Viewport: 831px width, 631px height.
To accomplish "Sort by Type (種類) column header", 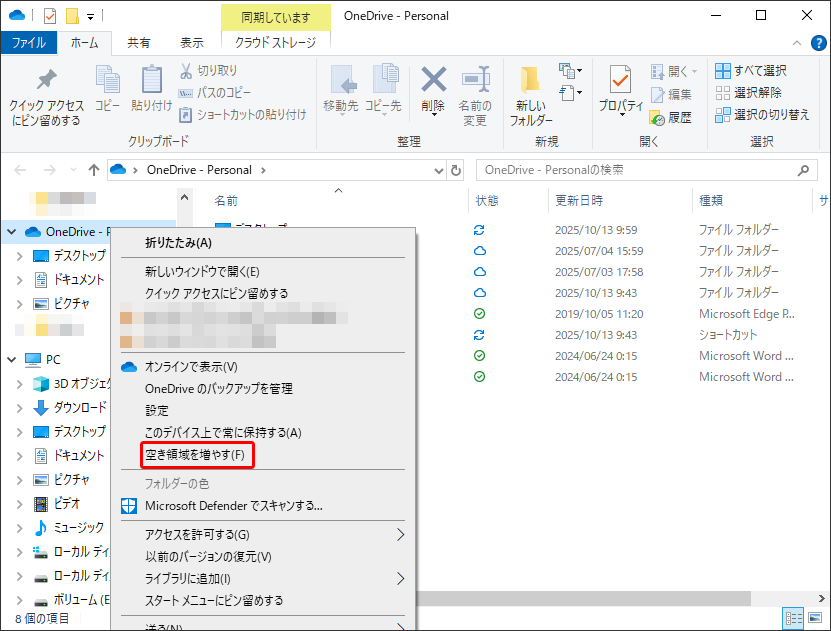I will tap(711, 201).
